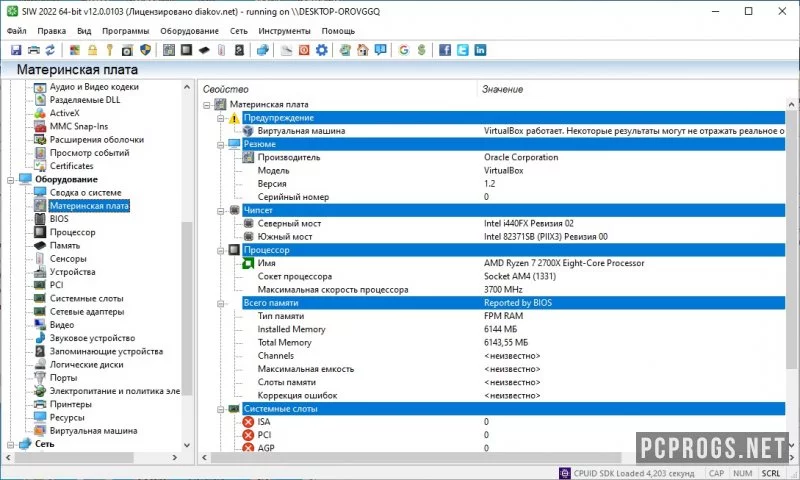Image resolution: width=800 pixels, height=480 pixels.
Task: Click the Twitter toolbar icon
Action: 463,50
